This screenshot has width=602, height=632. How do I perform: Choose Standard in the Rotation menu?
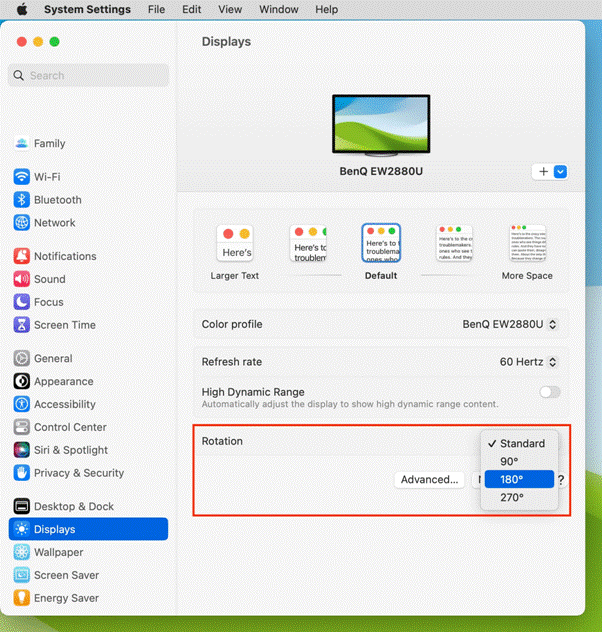(519, 443)
